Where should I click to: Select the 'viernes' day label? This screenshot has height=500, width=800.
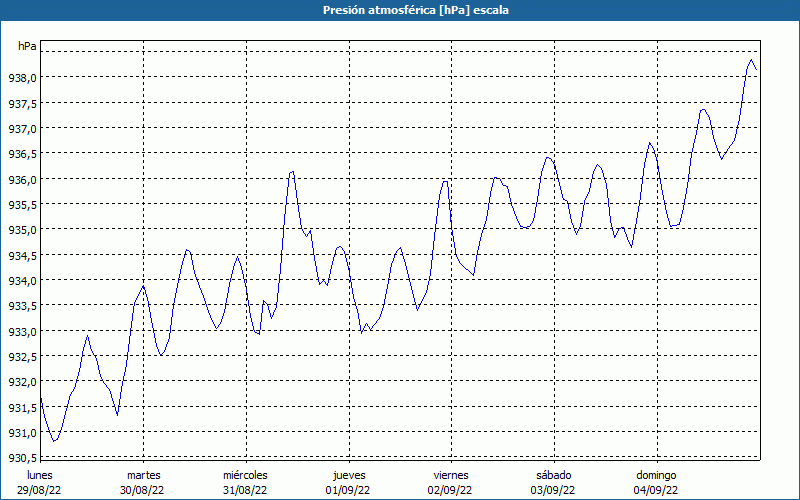pos(451,475)
